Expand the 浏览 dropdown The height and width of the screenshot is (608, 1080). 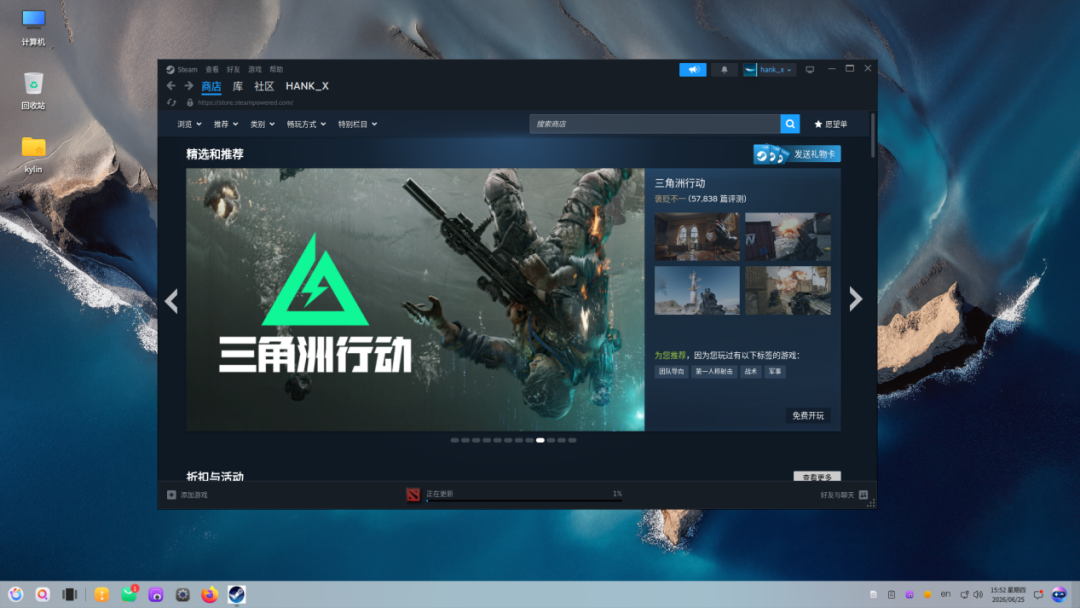click(189, 125)
